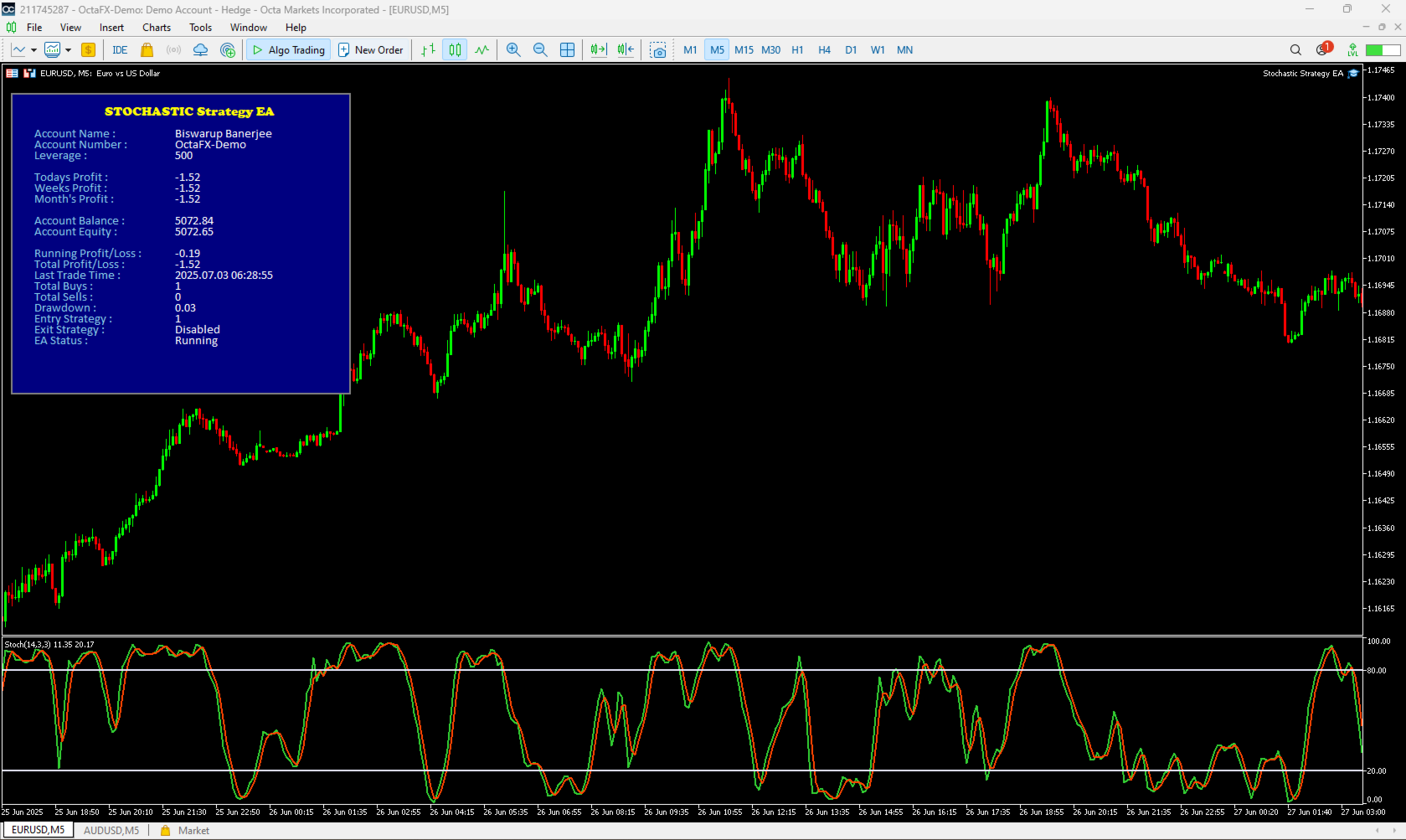Select the M15 timeframe
The width and height of the screenshot is (1406, 840).
point(744,50)
